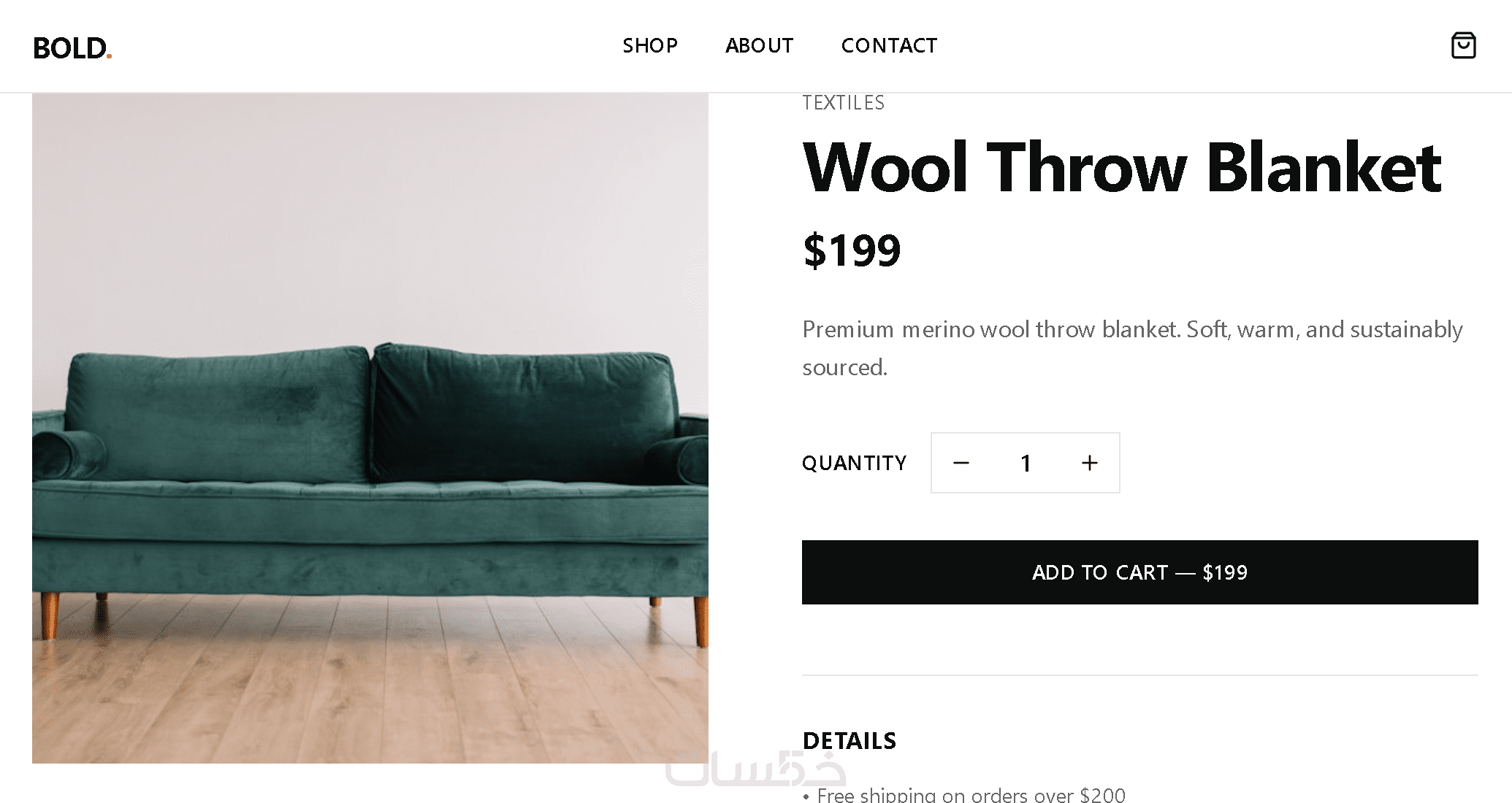This screenshot has height=803, width=1512.
Task: Increase quantity with the plus icon
Action: (x=1089, y=463)
